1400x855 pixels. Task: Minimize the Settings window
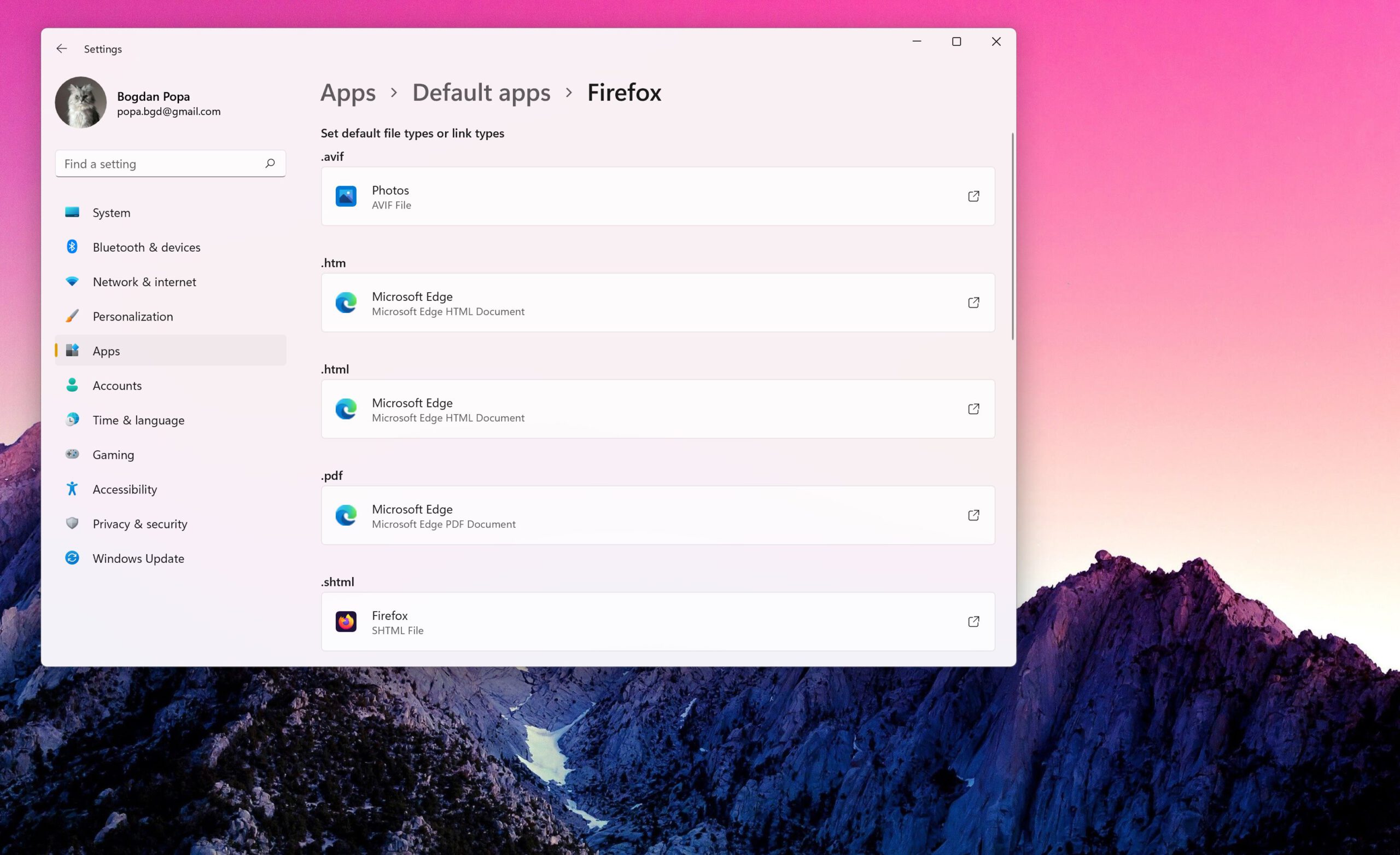coord(917,42)
